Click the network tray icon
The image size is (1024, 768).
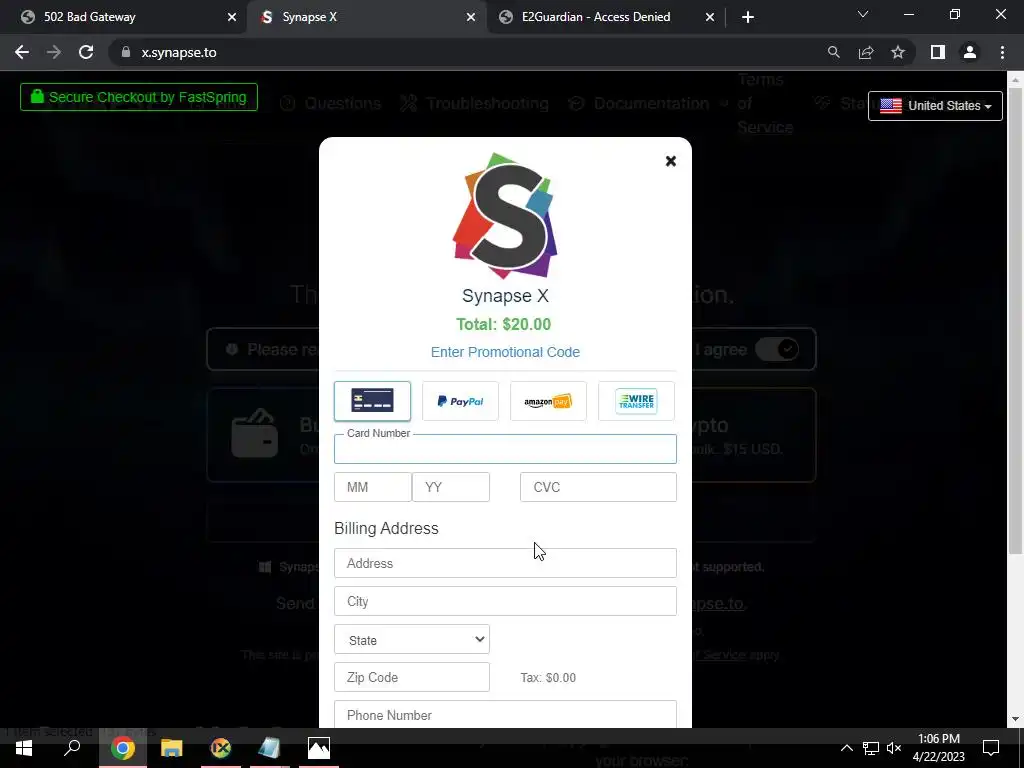coord(871,748)
